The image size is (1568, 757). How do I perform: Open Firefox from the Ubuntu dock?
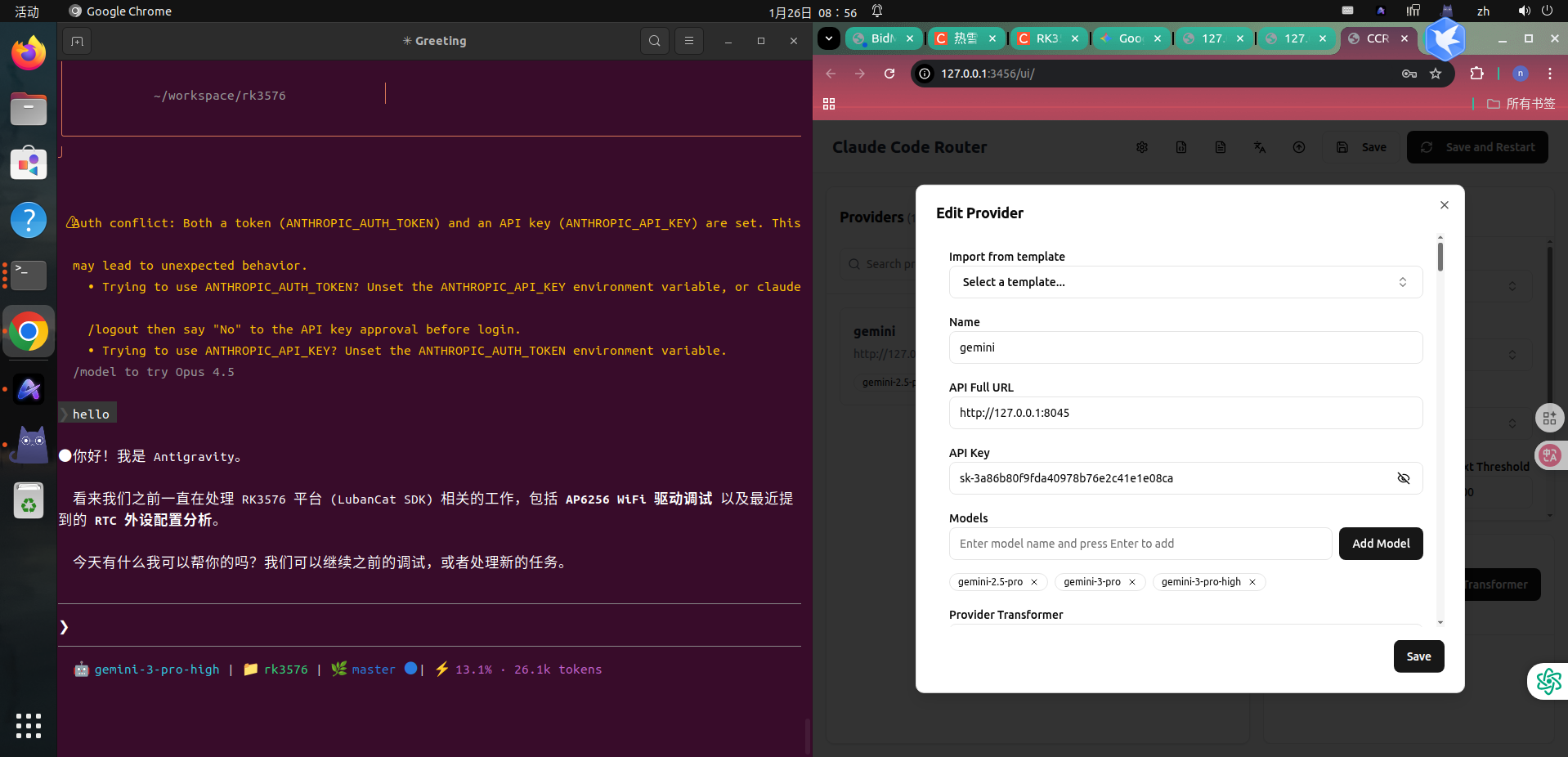(x=29, y=53)
